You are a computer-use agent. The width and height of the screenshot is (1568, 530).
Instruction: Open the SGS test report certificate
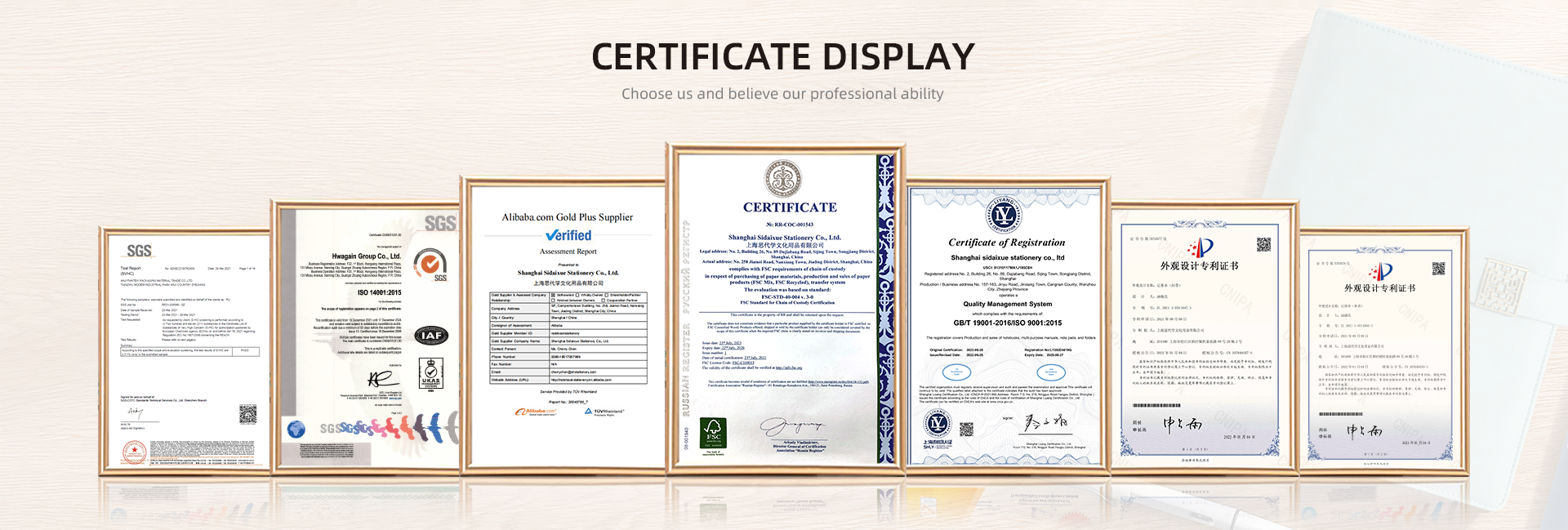(185, 351)
